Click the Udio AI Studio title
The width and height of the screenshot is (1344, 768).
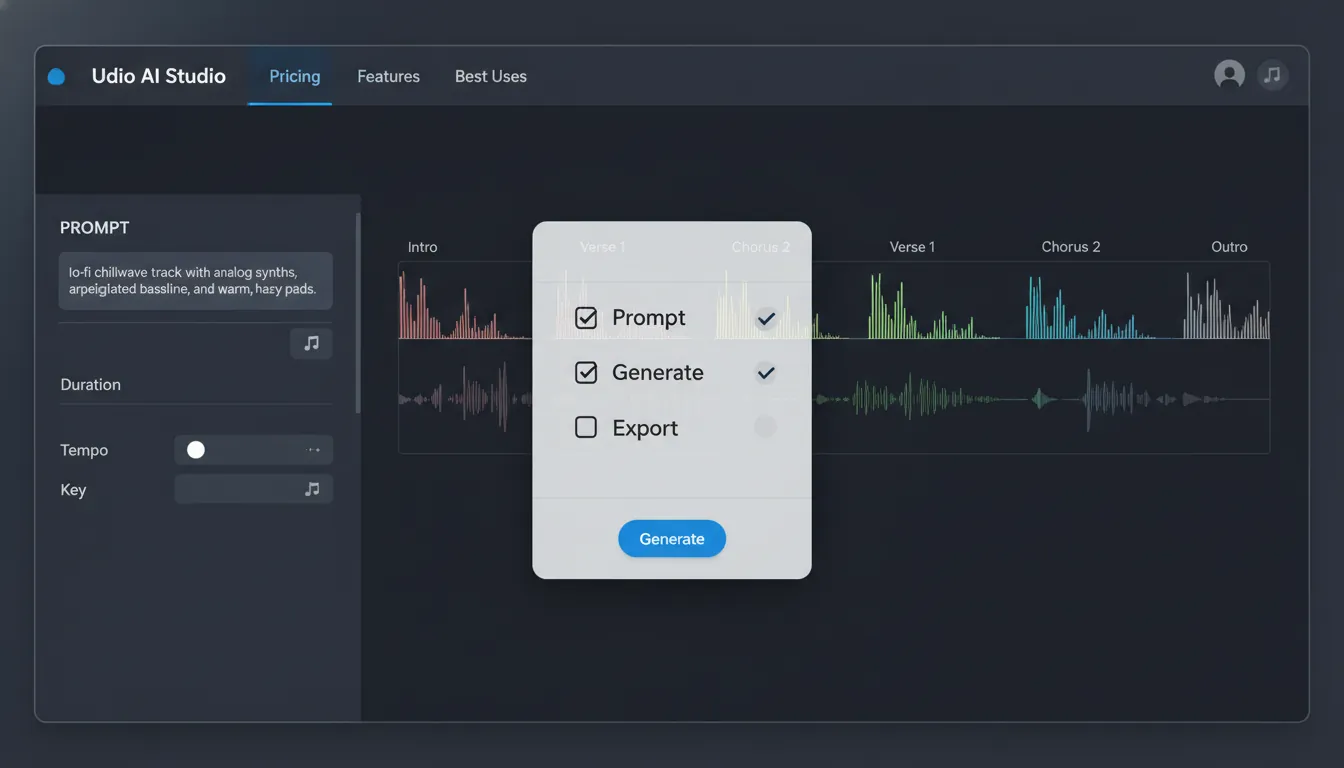(x=158, y=76)
